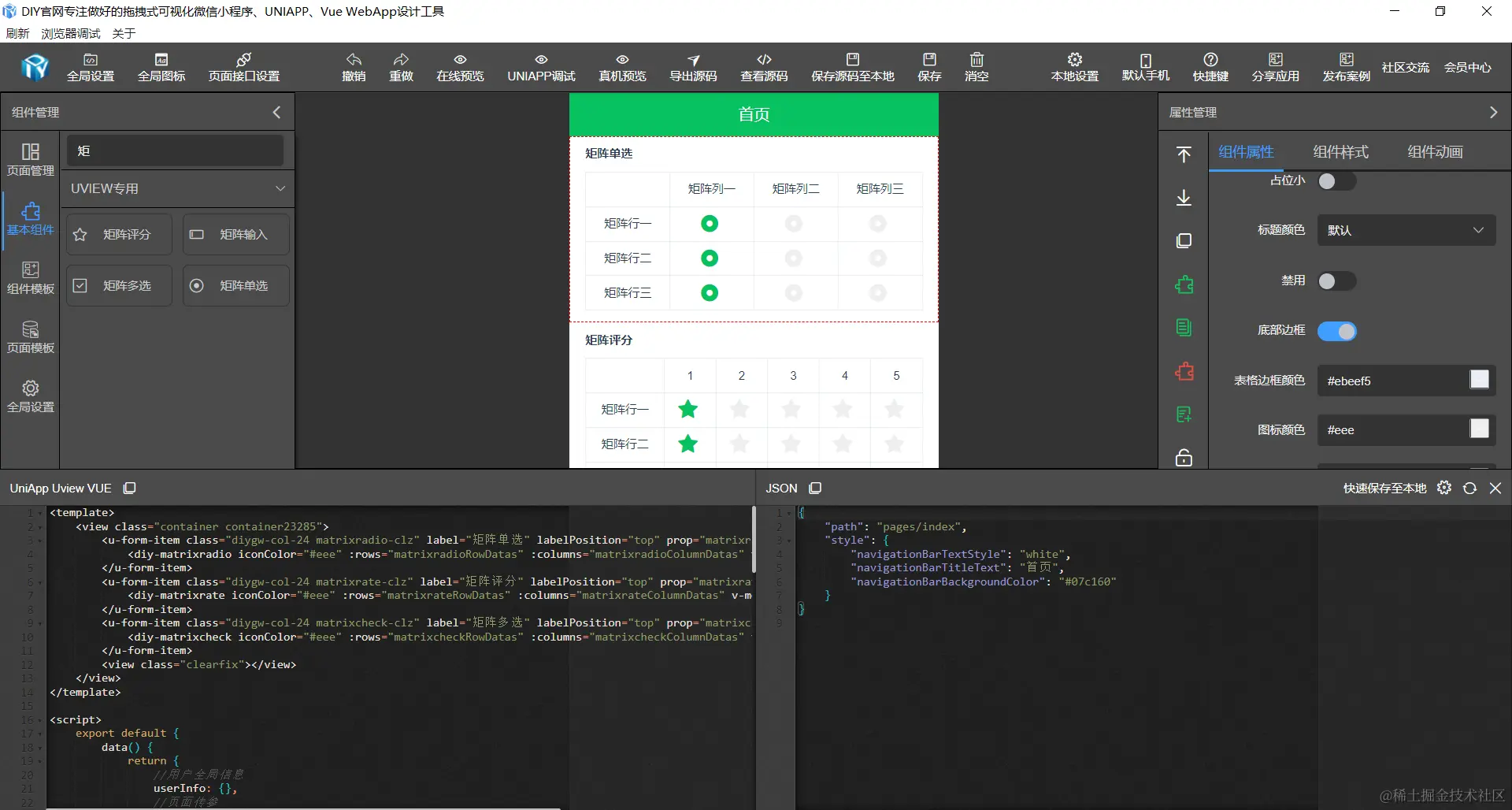Image resolution: width=1512 pixels, height=810 pixels.
Task: Click the lock icon in the property sidebar
Action: pyautogui.click(x=1184, y=457)
